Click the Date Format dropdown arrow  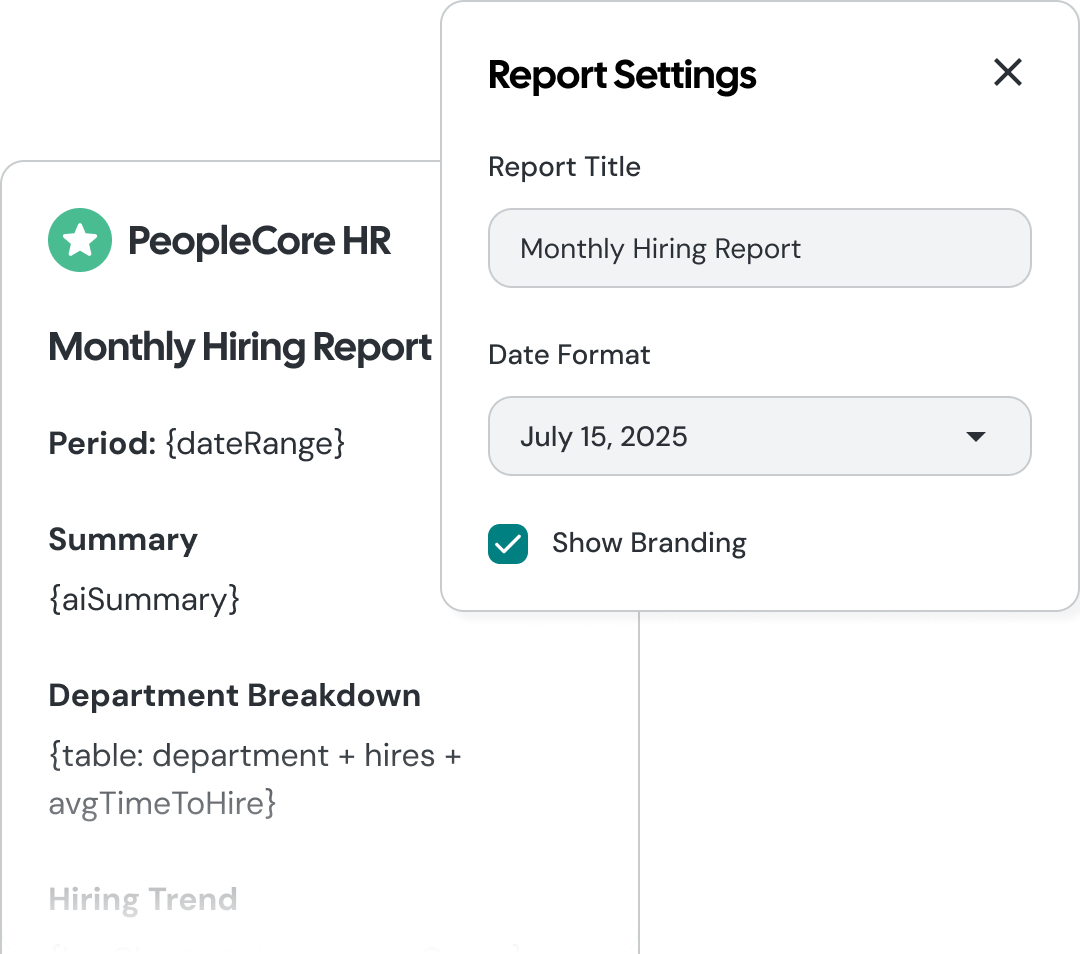click(976, 436)
